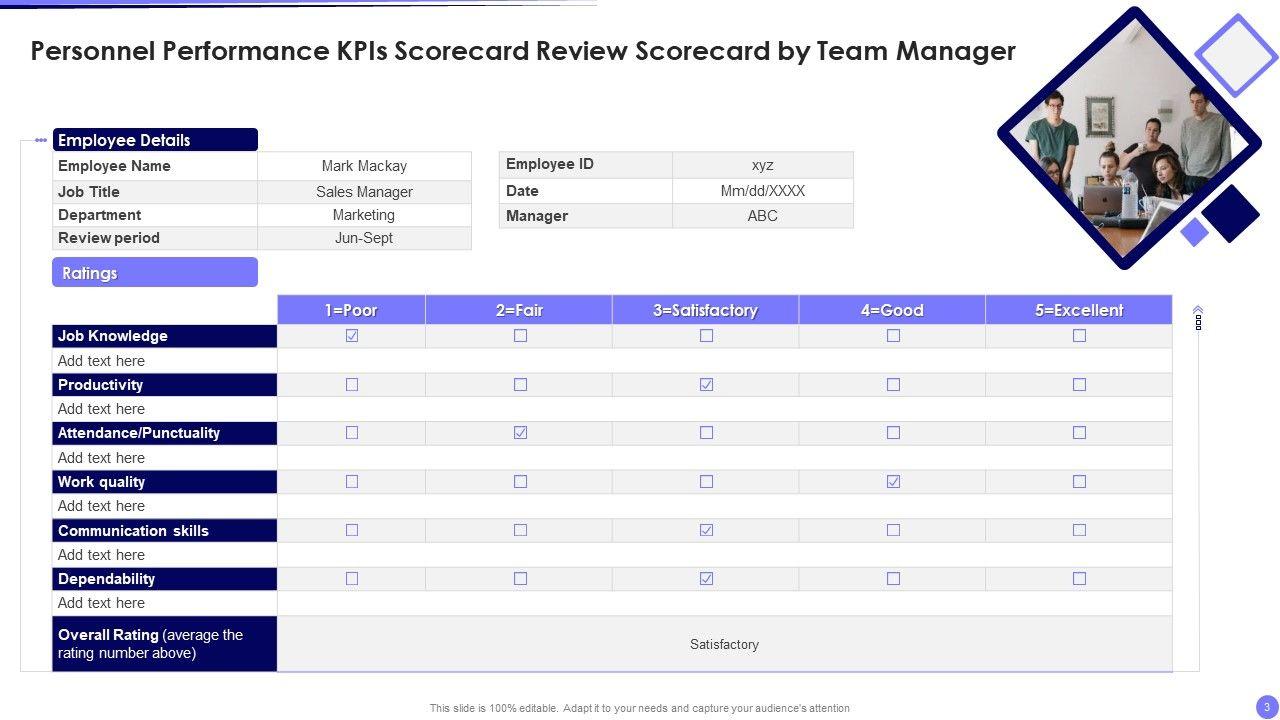This screenshot has width=1280, height=720.
Task: Select Work quality 4=Good checkbox
Action: coord(893,482)
